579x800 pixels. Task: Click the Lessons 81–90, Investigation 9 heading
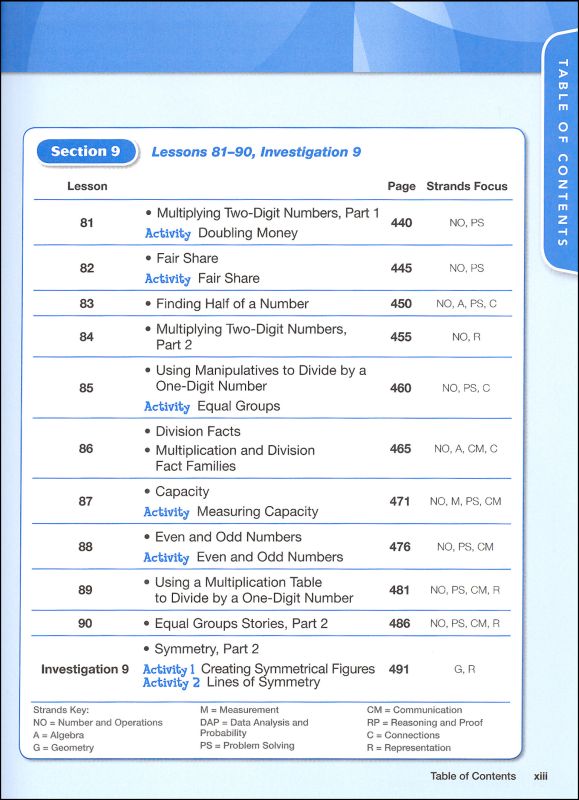(x=256, y=152)
